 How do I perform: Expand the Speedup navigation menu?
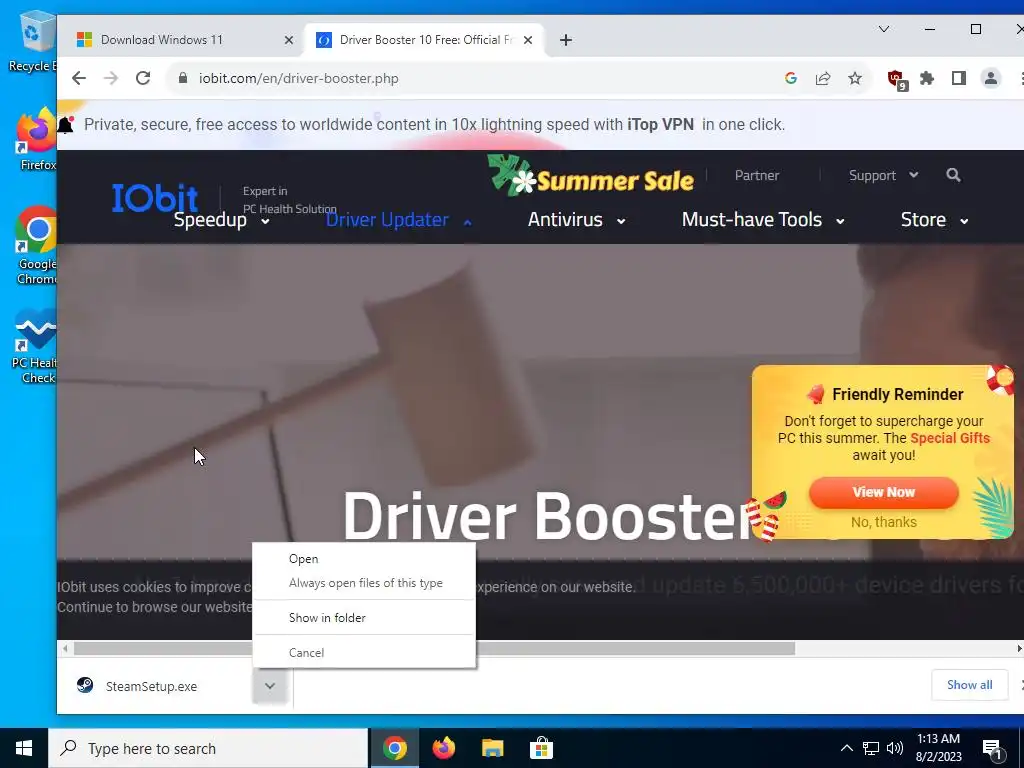(x=222, y=220)
